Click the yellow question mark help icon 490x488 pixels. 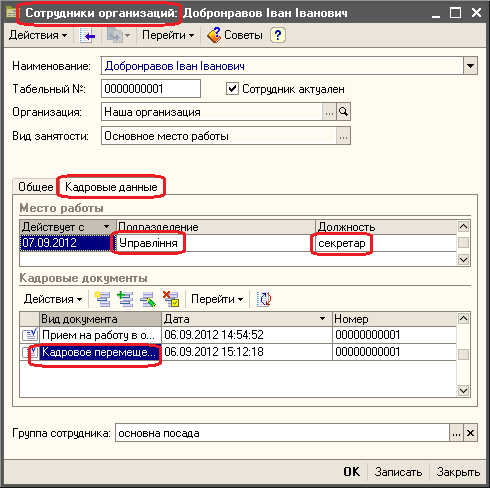click(x=278, y=35)
